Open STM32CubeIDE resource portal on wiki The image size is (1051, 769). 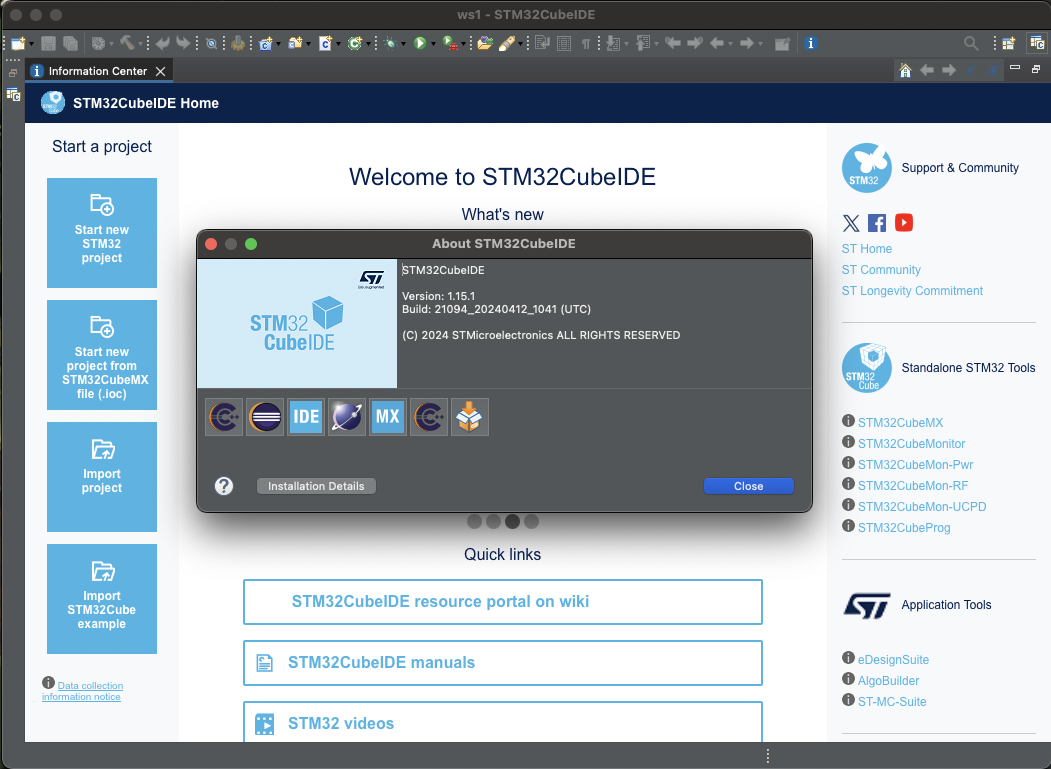pos(503,601)
